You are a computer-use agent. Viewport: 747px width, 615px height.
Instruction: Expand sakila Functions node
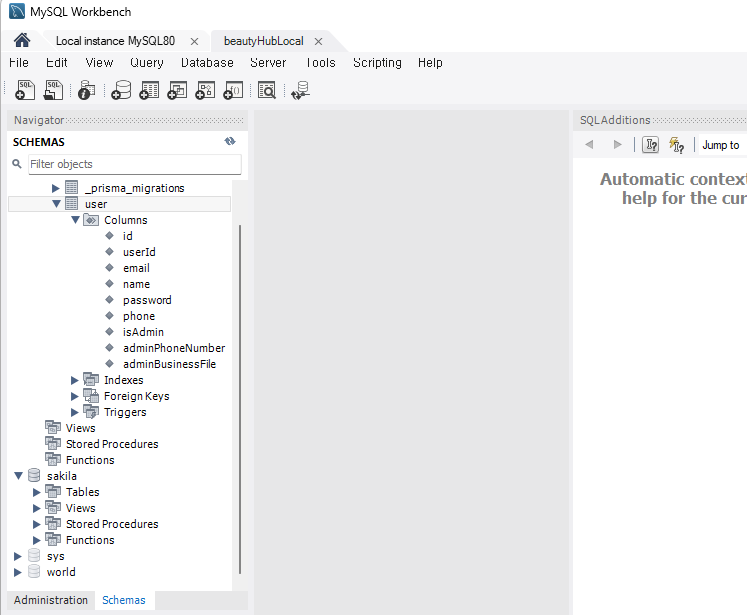pyautogui.click(x=37, y=540)
